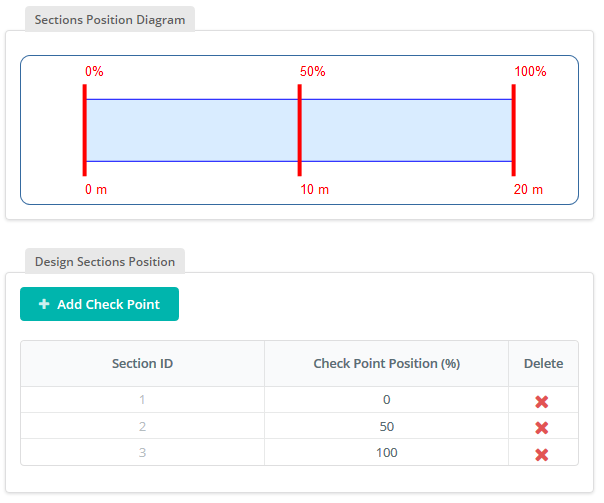The height and width of the screenshot is (503, 604).
Task: Click the Delete column header
Action: [x=543, y=363]
